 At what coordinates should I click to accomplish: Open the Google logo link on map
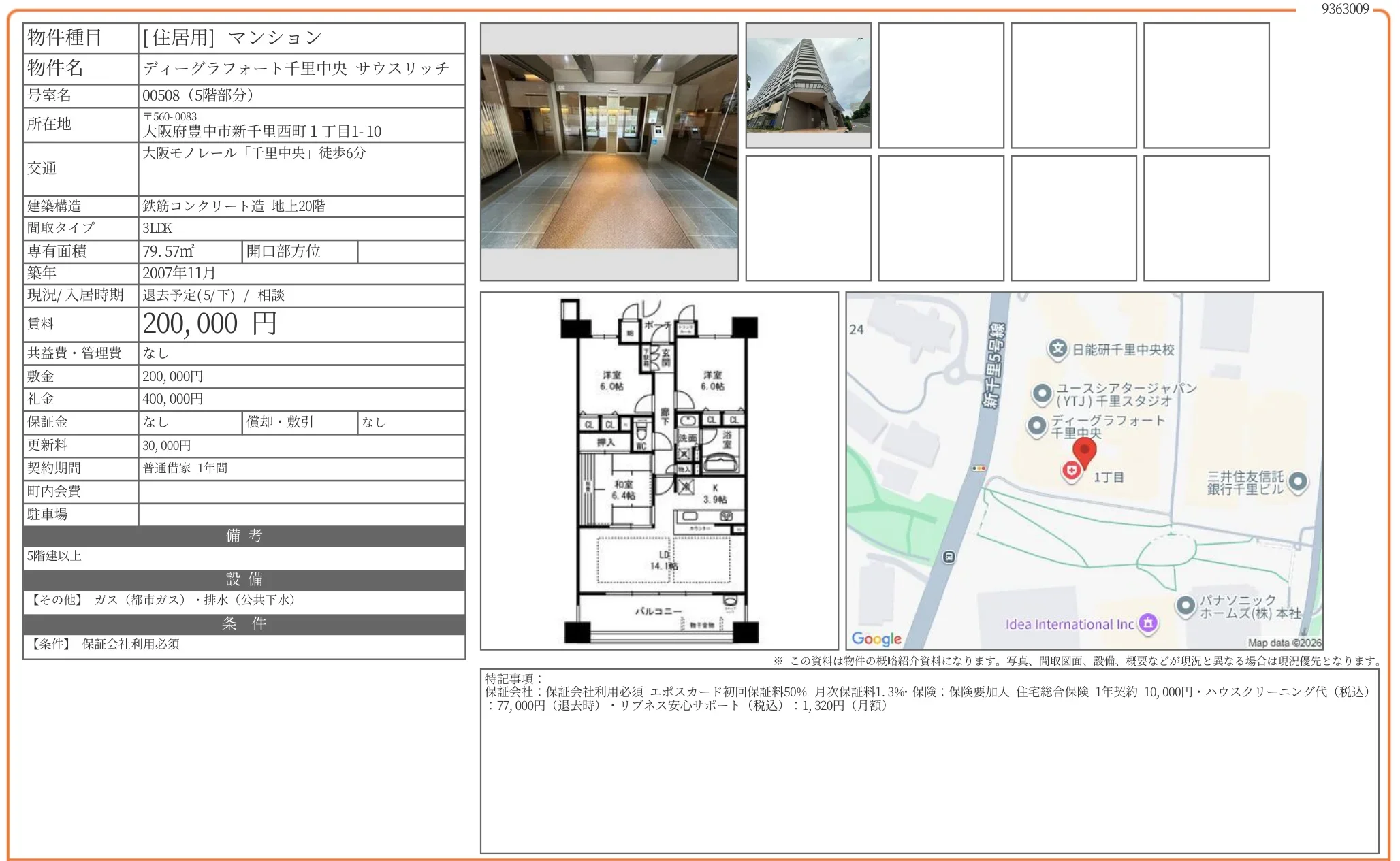coord(876,638)
